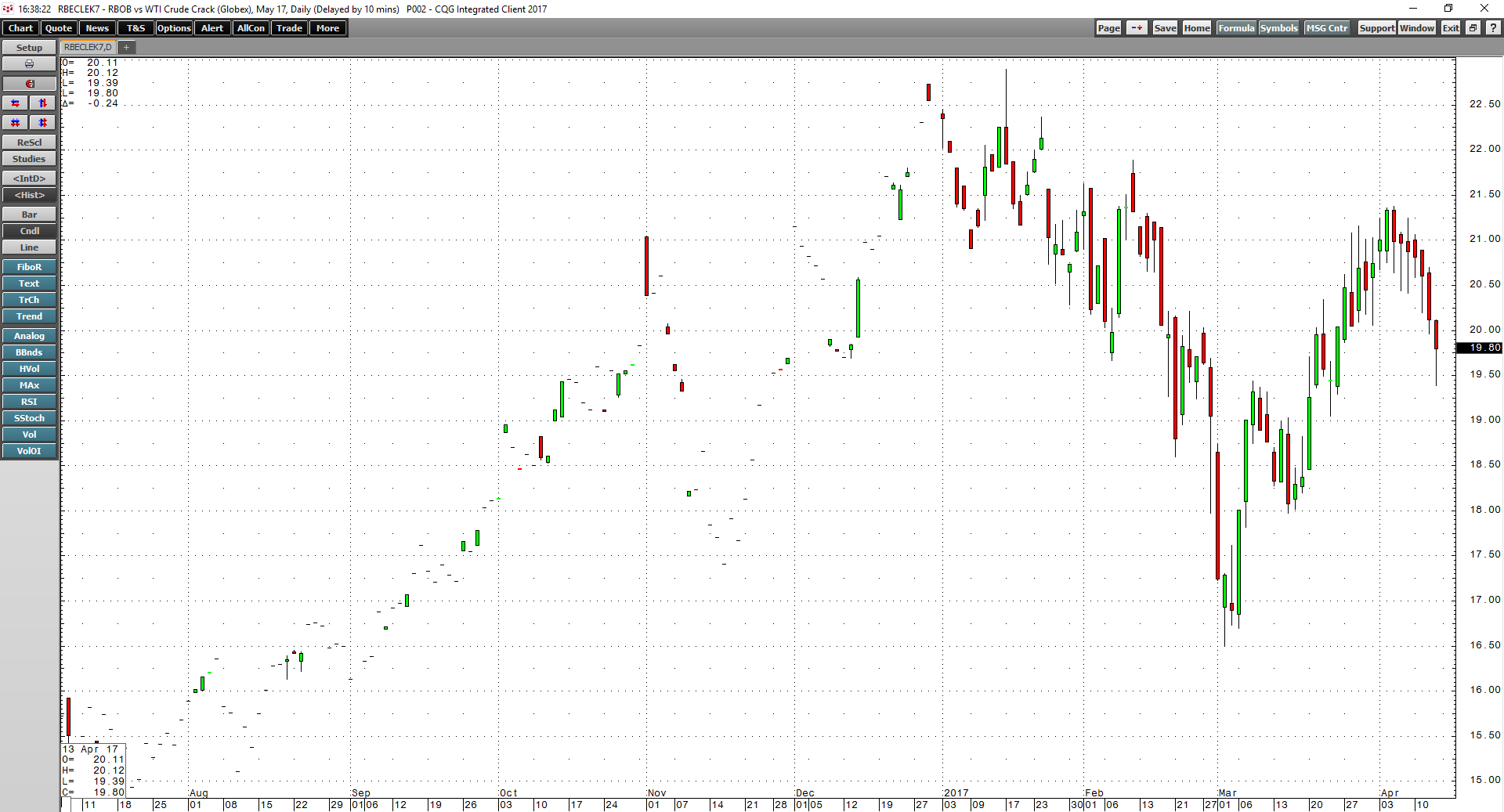Expand the vertical price scale icon

coord(42,103)
